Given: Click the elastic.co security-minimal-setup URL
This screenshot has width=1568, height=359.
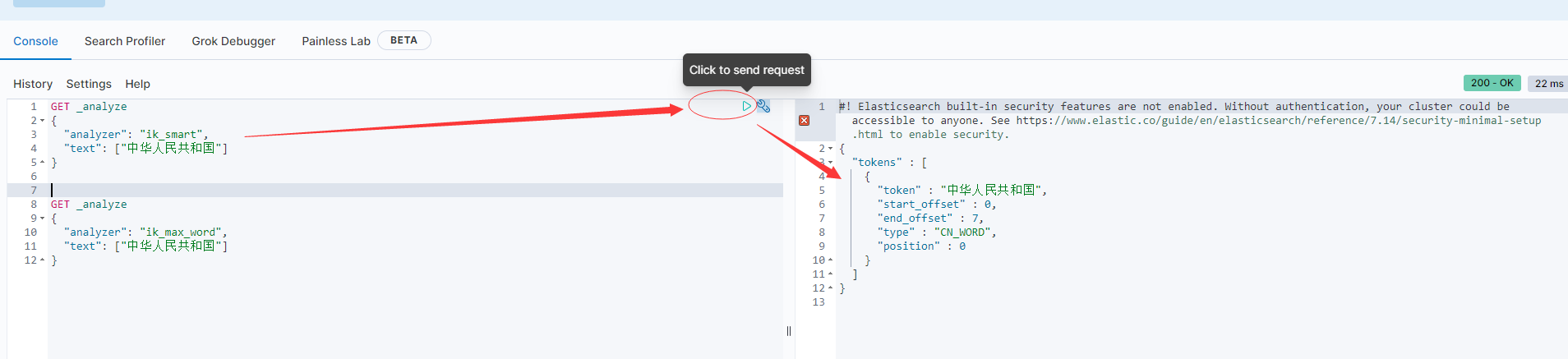Looking at the screenshot, I should (x=1279, y=121).
